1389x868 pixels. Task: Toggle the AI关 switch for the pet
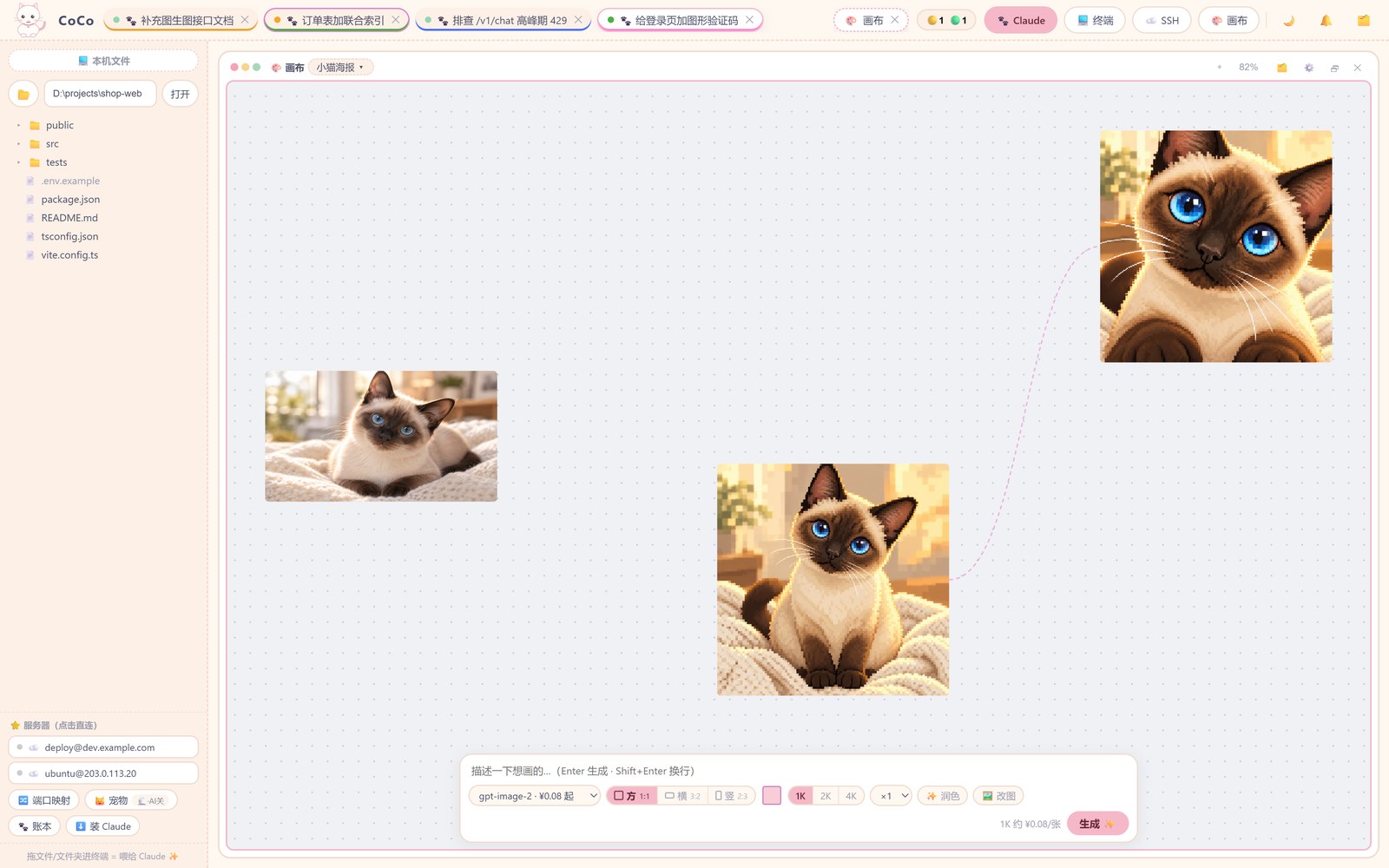(151, 800)
